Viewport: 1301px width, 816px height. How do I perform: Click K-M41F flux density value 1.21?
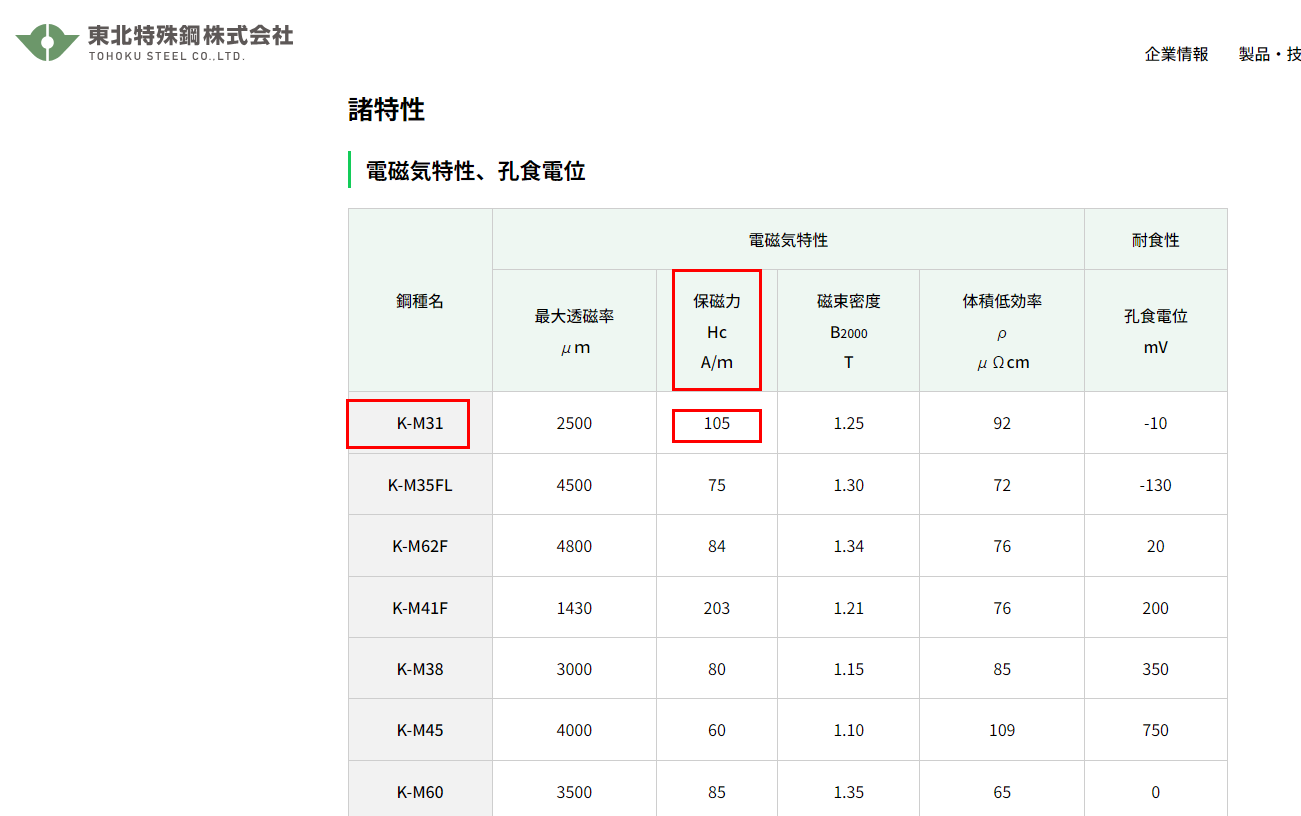pos(848,608)
